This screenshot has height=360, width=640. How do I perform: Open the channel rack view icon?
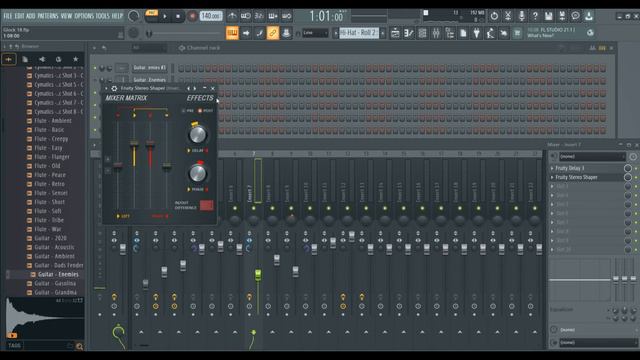point(422,33)
